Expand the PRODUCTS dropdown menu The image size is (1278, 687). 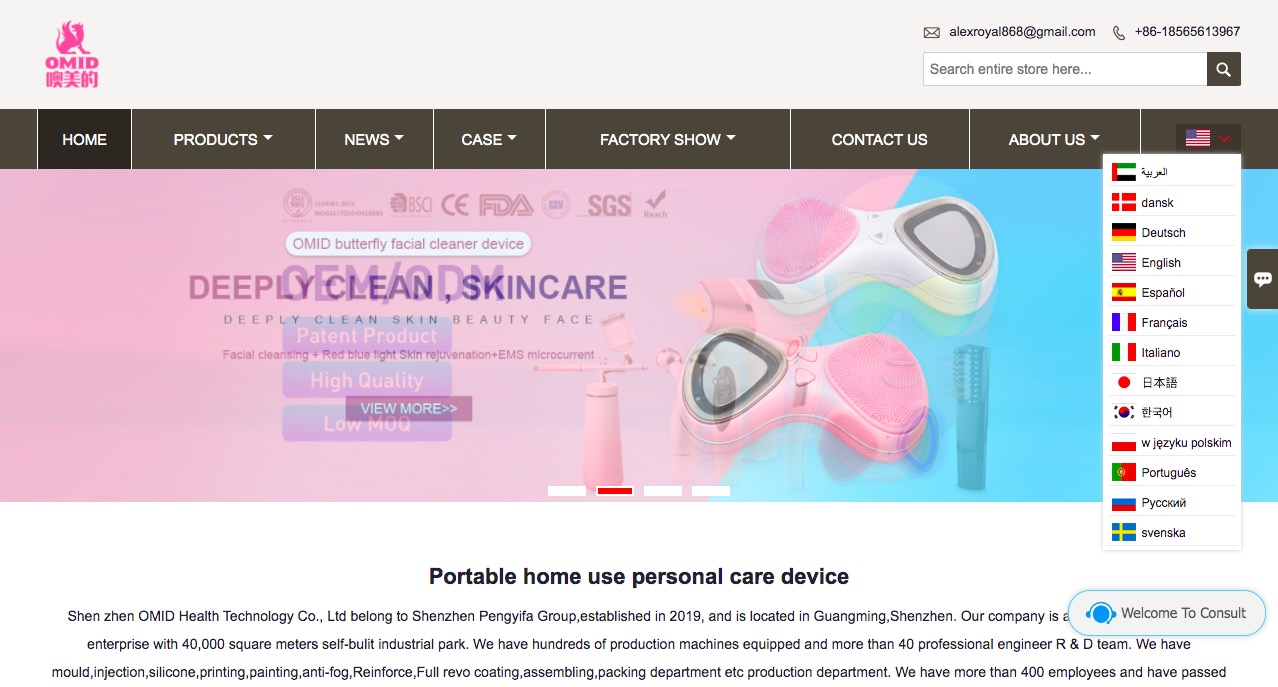coord(223,139)
